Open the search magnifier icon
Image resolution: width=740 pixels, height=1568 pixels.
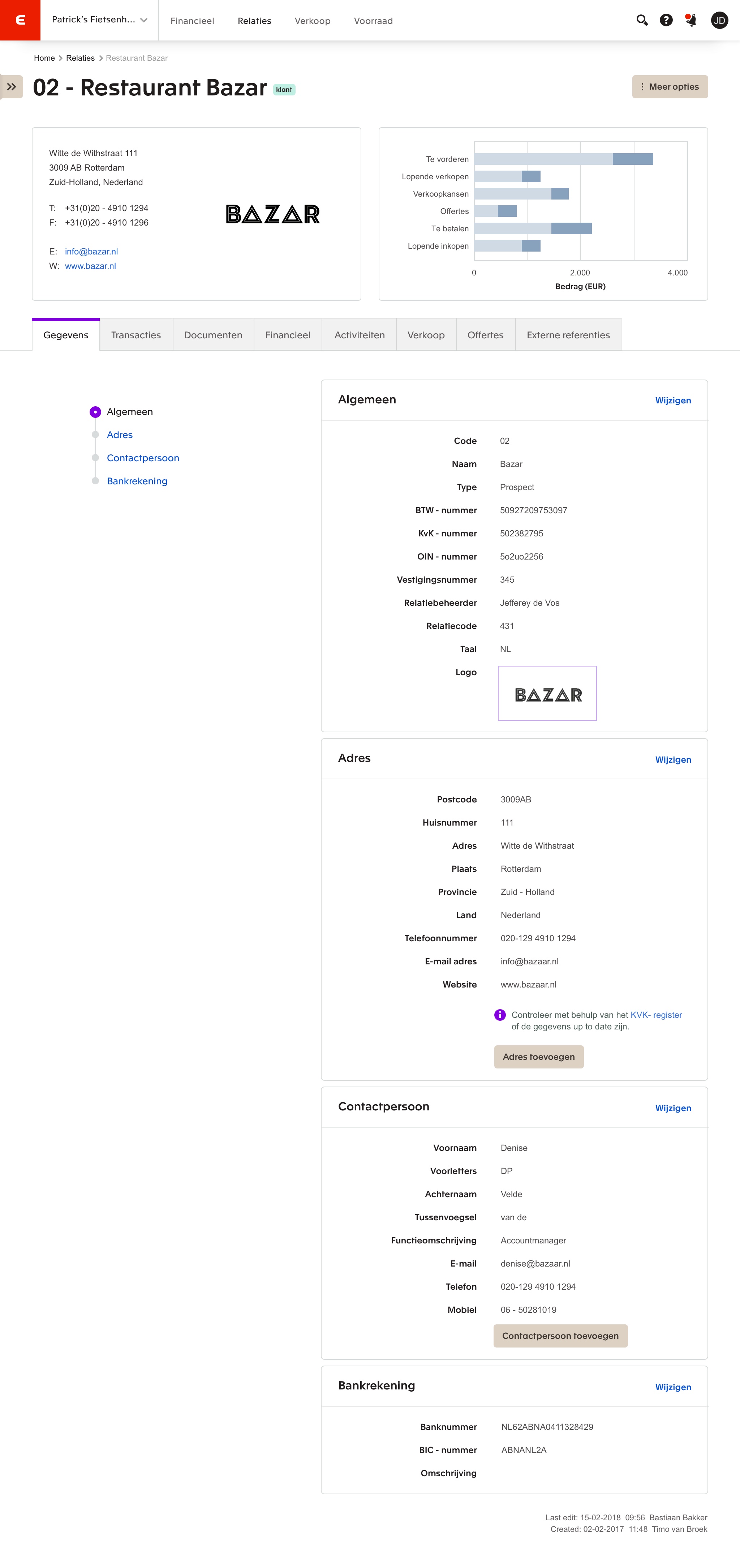641,20
